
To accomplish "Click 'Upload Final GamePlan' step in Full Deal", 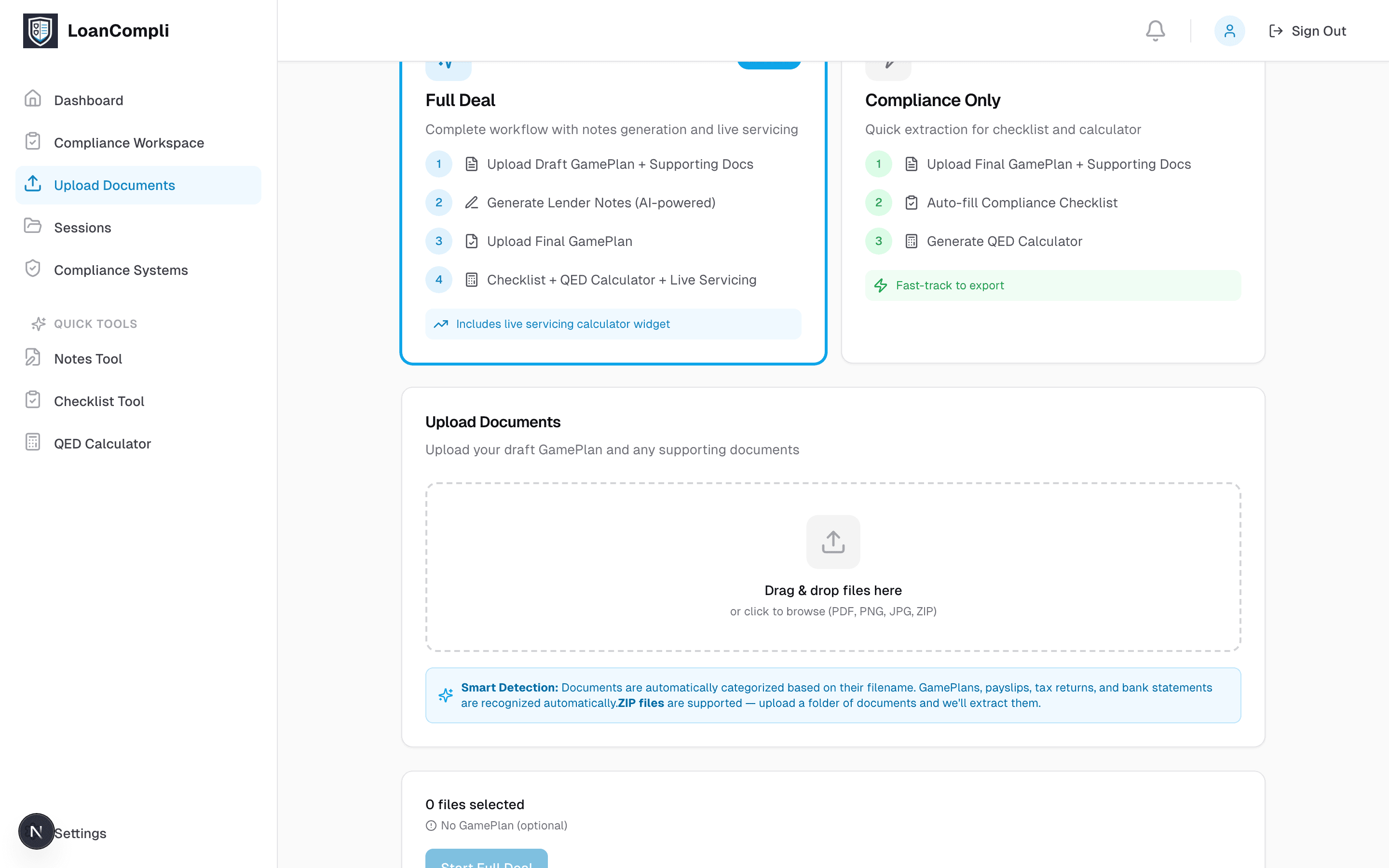I will pyautogui.click(x=559, y=241).
